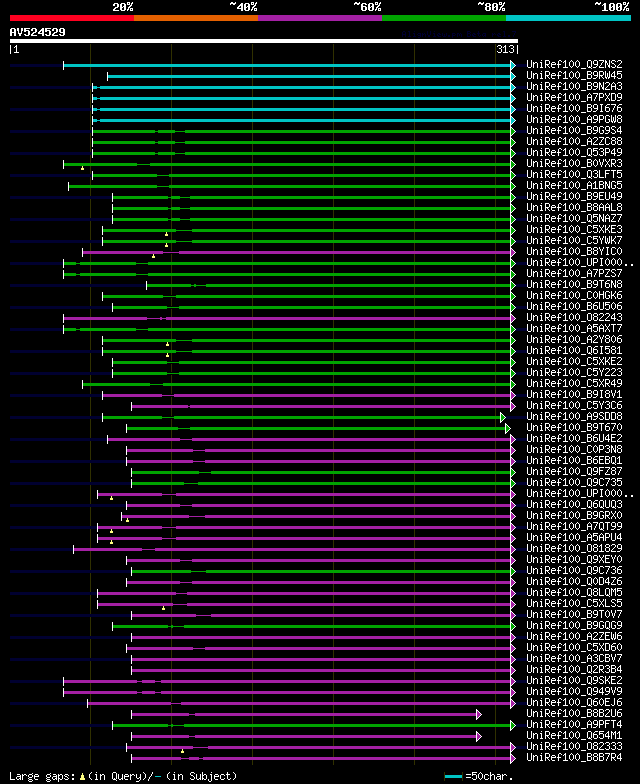
Task: Select the UniRef100_B9I8V1 label
Action: tap(574, 394)
